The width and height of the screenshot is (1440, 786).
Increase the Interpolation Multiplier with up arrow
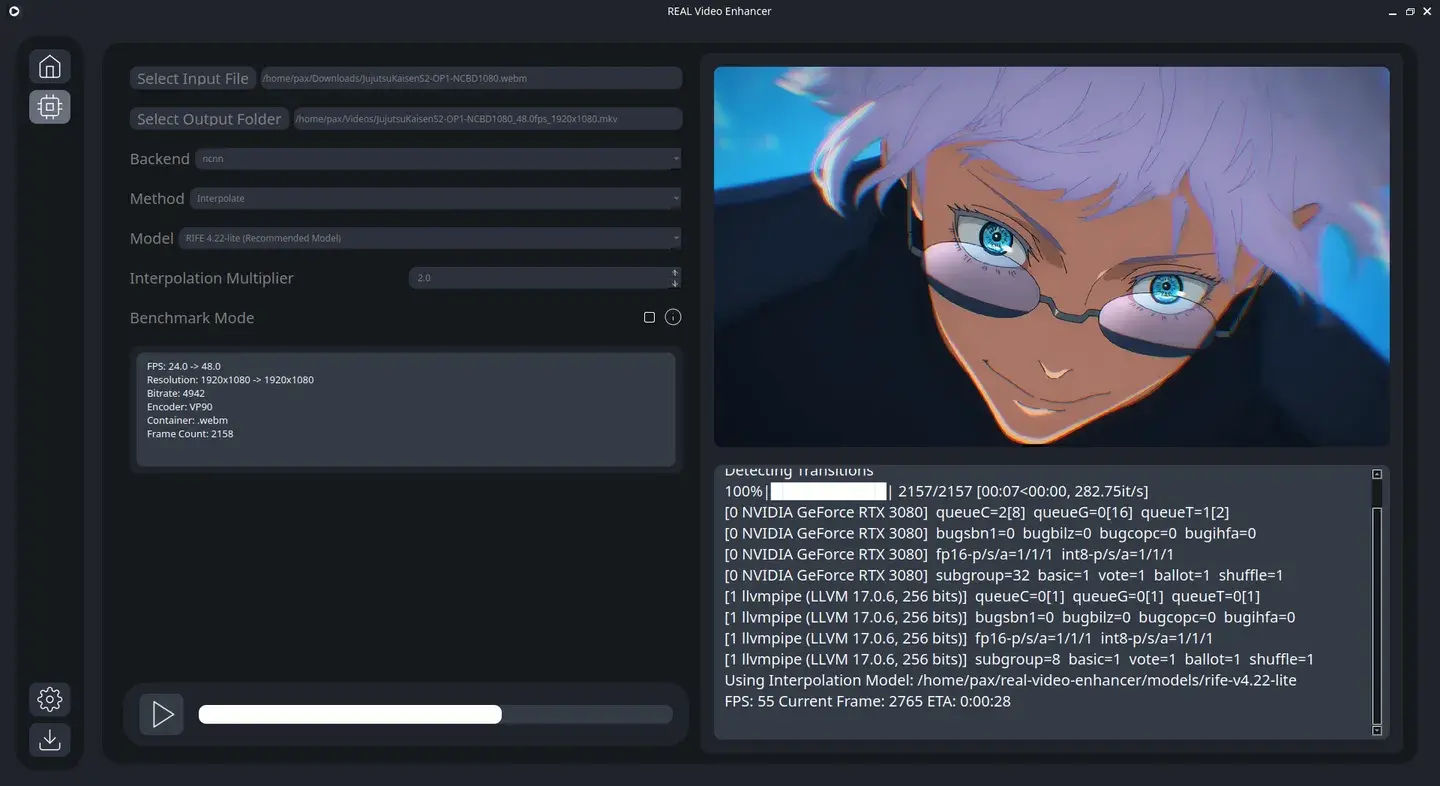click(675, 272)
